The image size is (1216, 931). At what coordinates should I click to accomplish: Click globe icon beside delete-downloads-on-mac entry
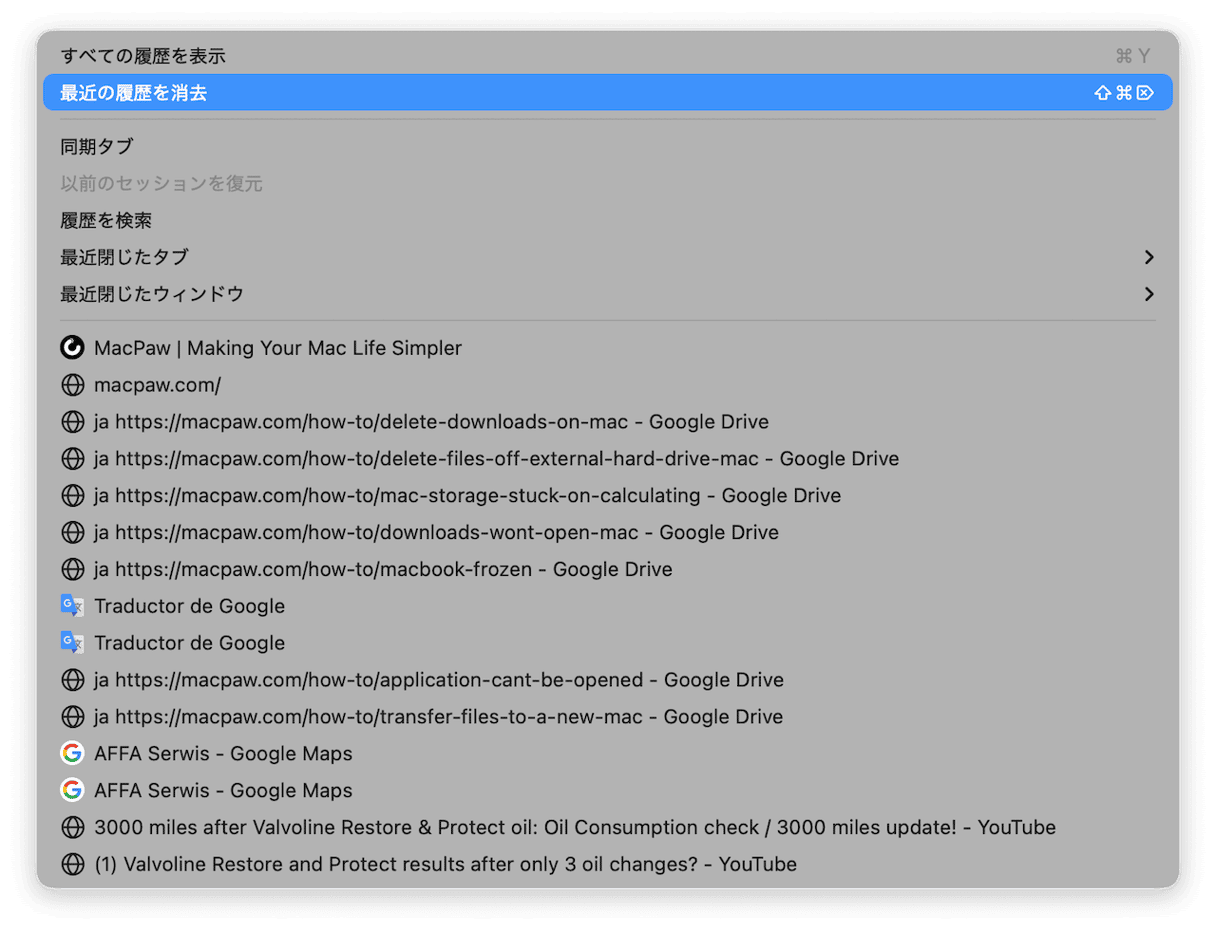72,422
